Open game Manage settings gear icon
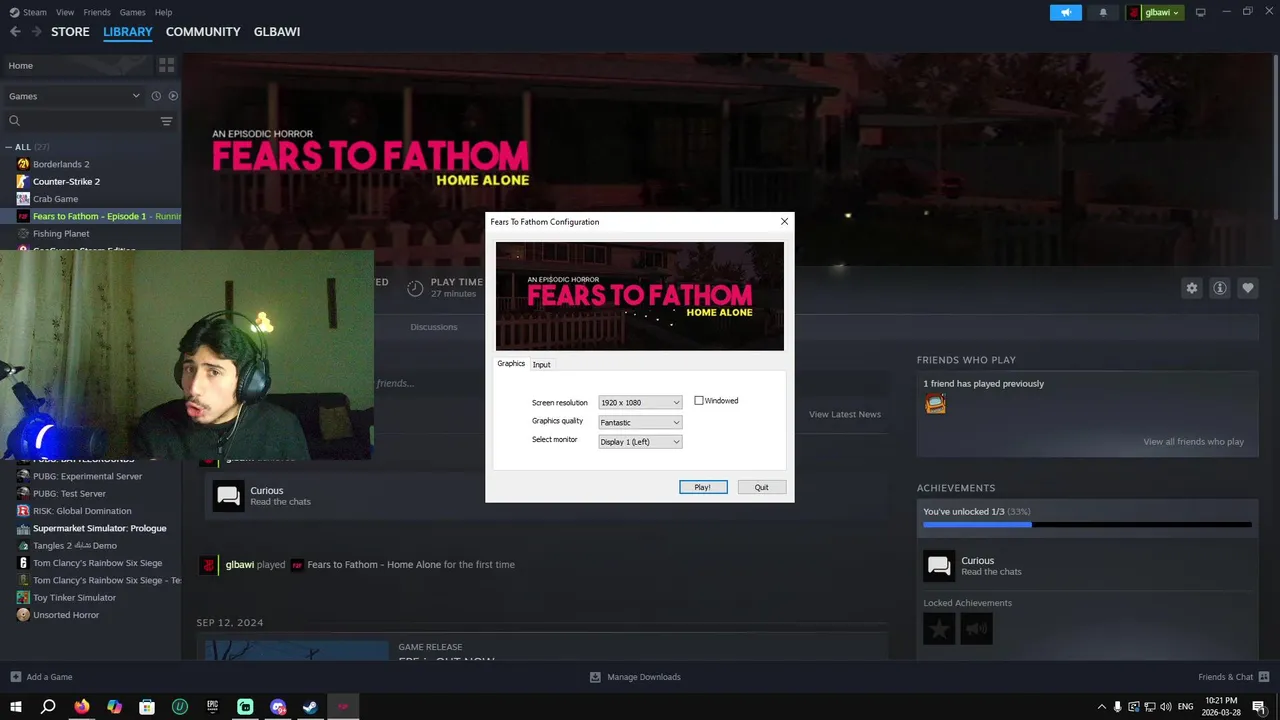Image resolution: width=1280 pixels, height=720 pixels. coord(1192,288)
